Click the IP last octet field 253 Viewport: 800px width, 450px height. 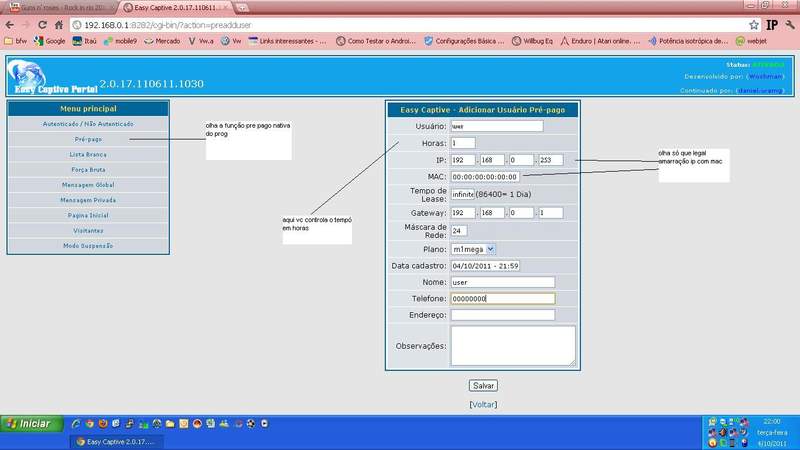pos(551,160)
